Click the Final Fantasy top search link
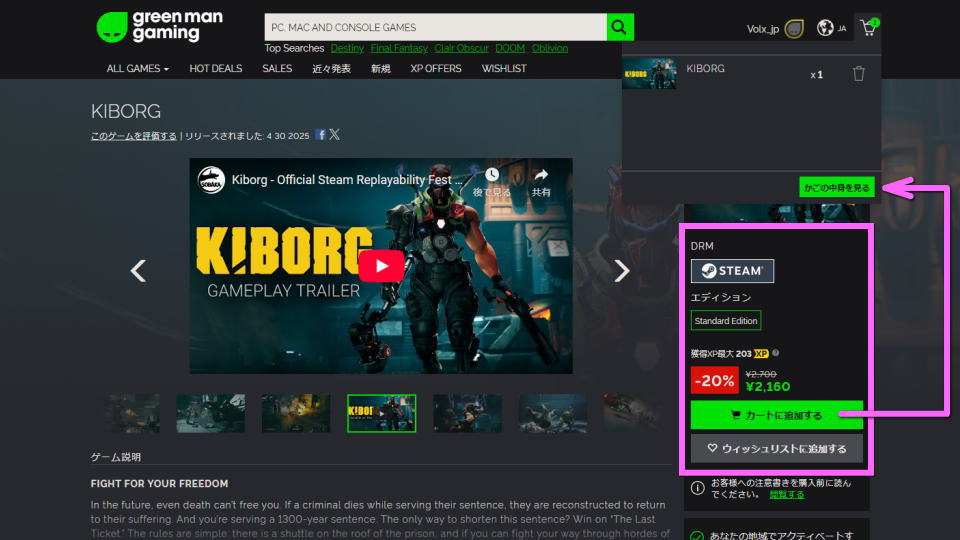The width and height of the screenshot is (960, 540). [x=399, y=48]
